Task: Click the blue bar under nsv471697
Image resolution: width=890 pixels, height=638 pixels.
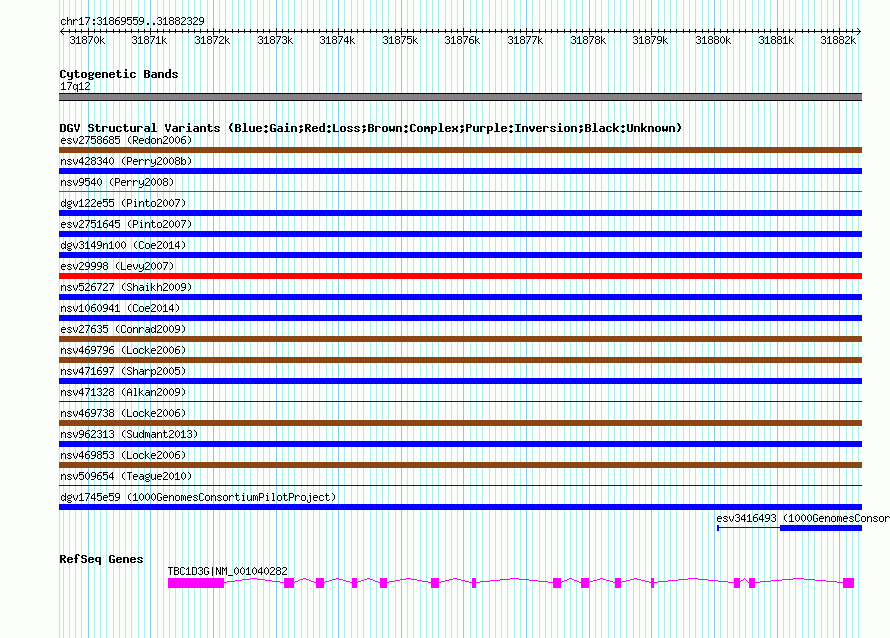Action: tap(460, 381)
